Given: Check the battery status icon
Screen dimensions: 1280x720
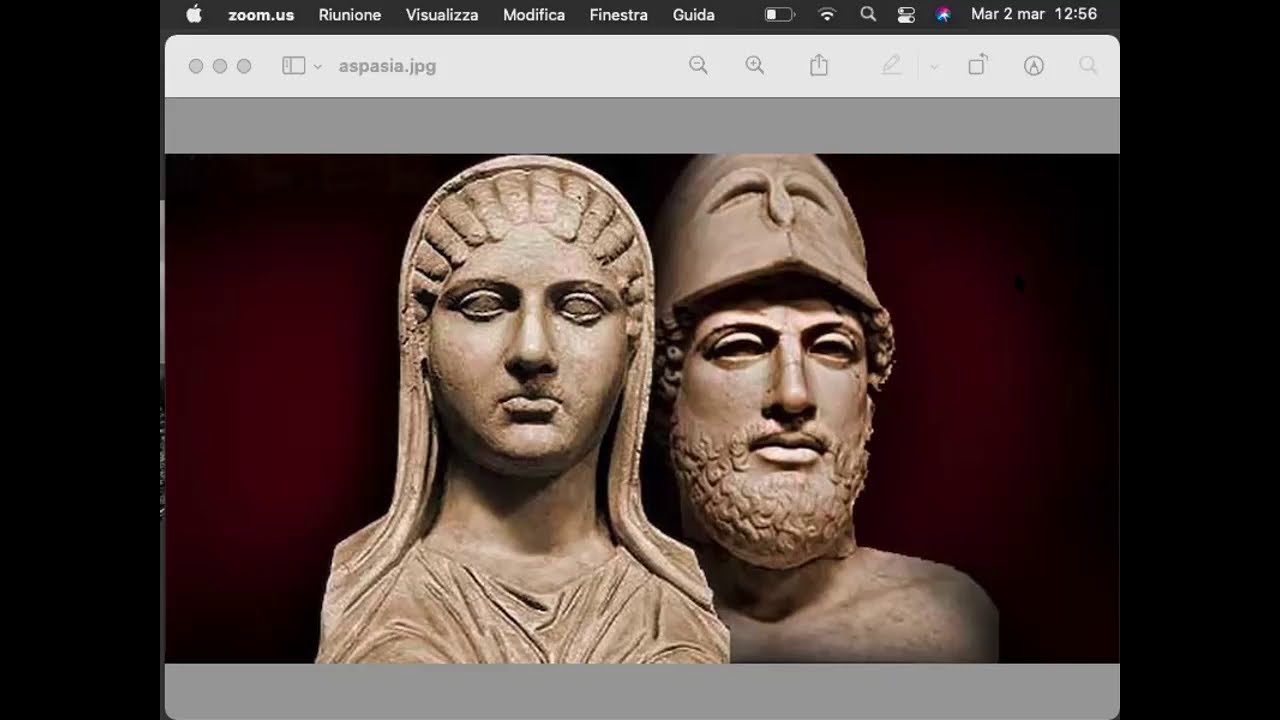Looking at the screenshot, I should coord(780,15).
